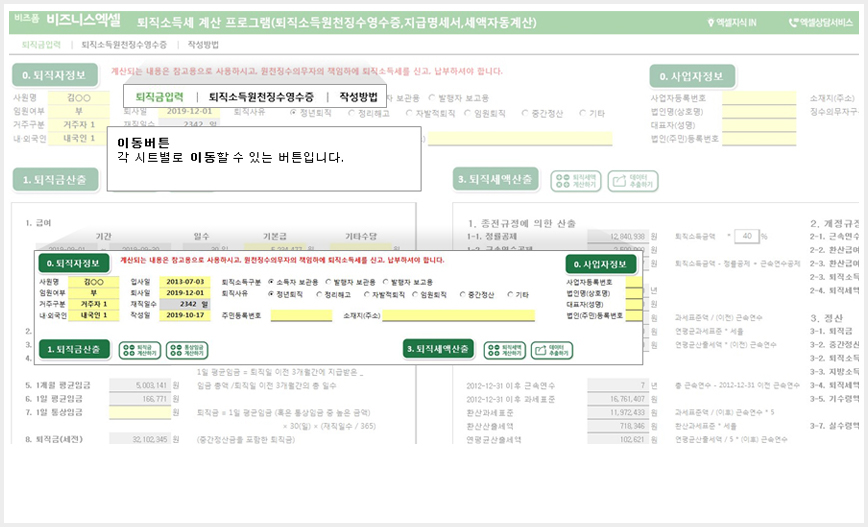This screenshot has height=527, width=868.
Task: Click 퇴직금 계산하기 icon button in highlighted panel
Action: click(x=140, y=350)
